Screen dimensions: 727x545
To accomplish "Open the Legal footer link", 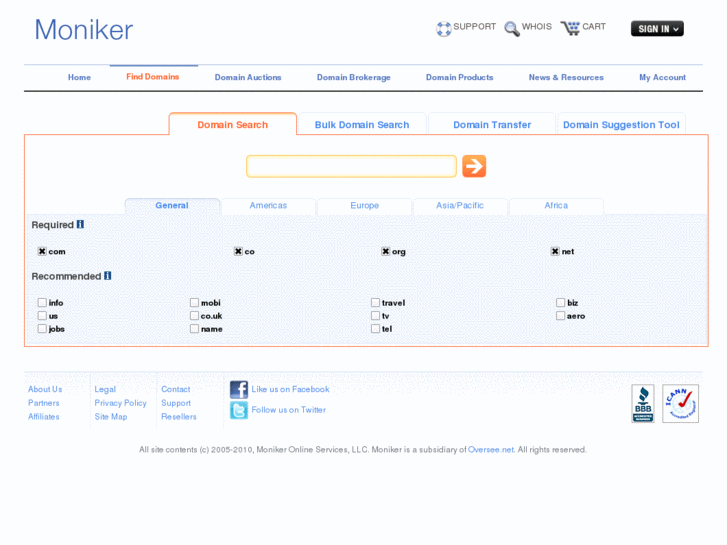I will coord(105,390).
